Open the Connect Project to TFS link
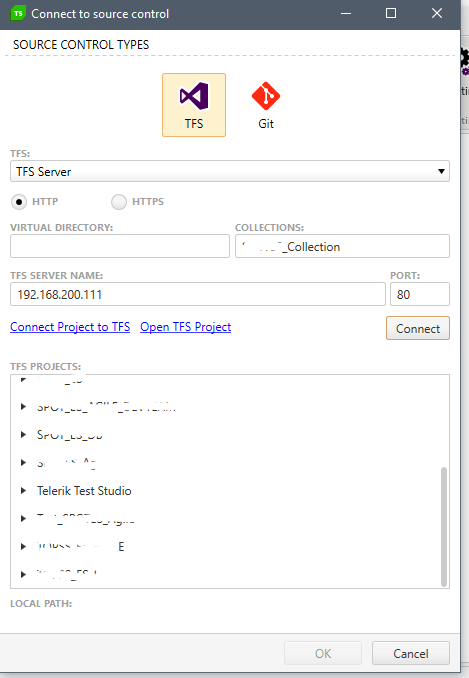The image size is (469, 678). coord(70,327)
